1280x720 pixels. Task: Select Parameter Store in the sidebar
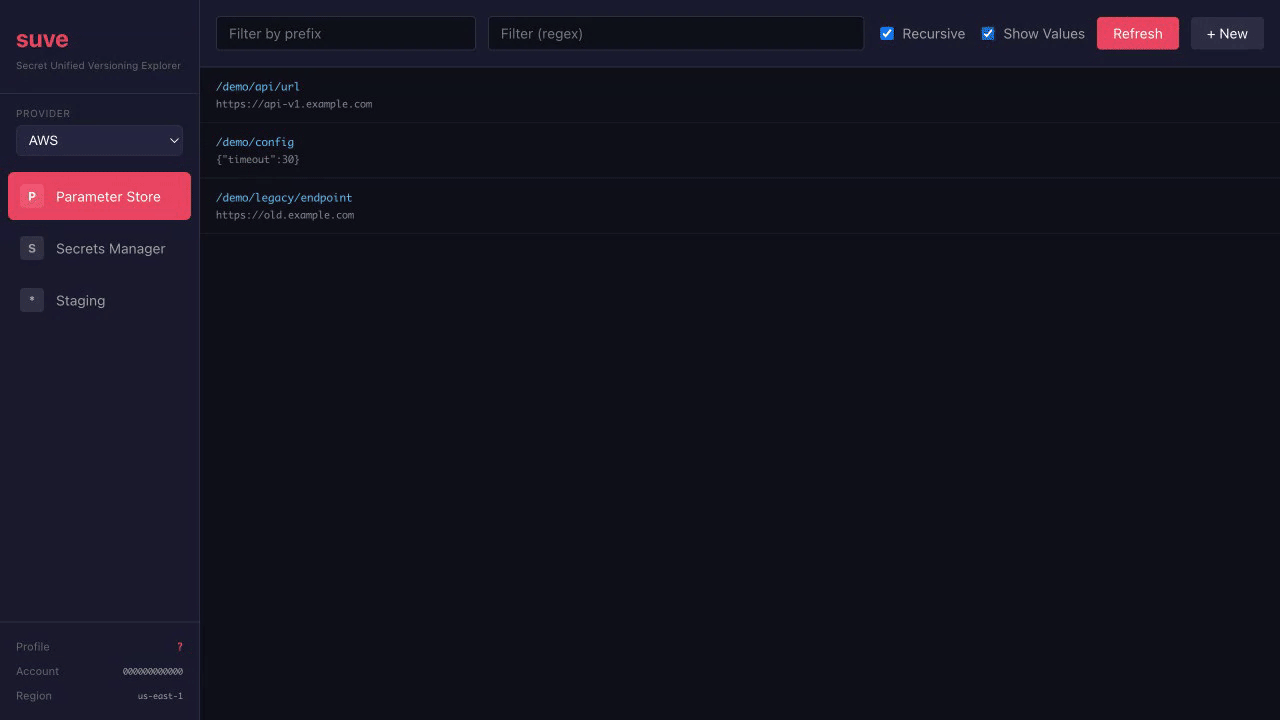tap(99, 196)
